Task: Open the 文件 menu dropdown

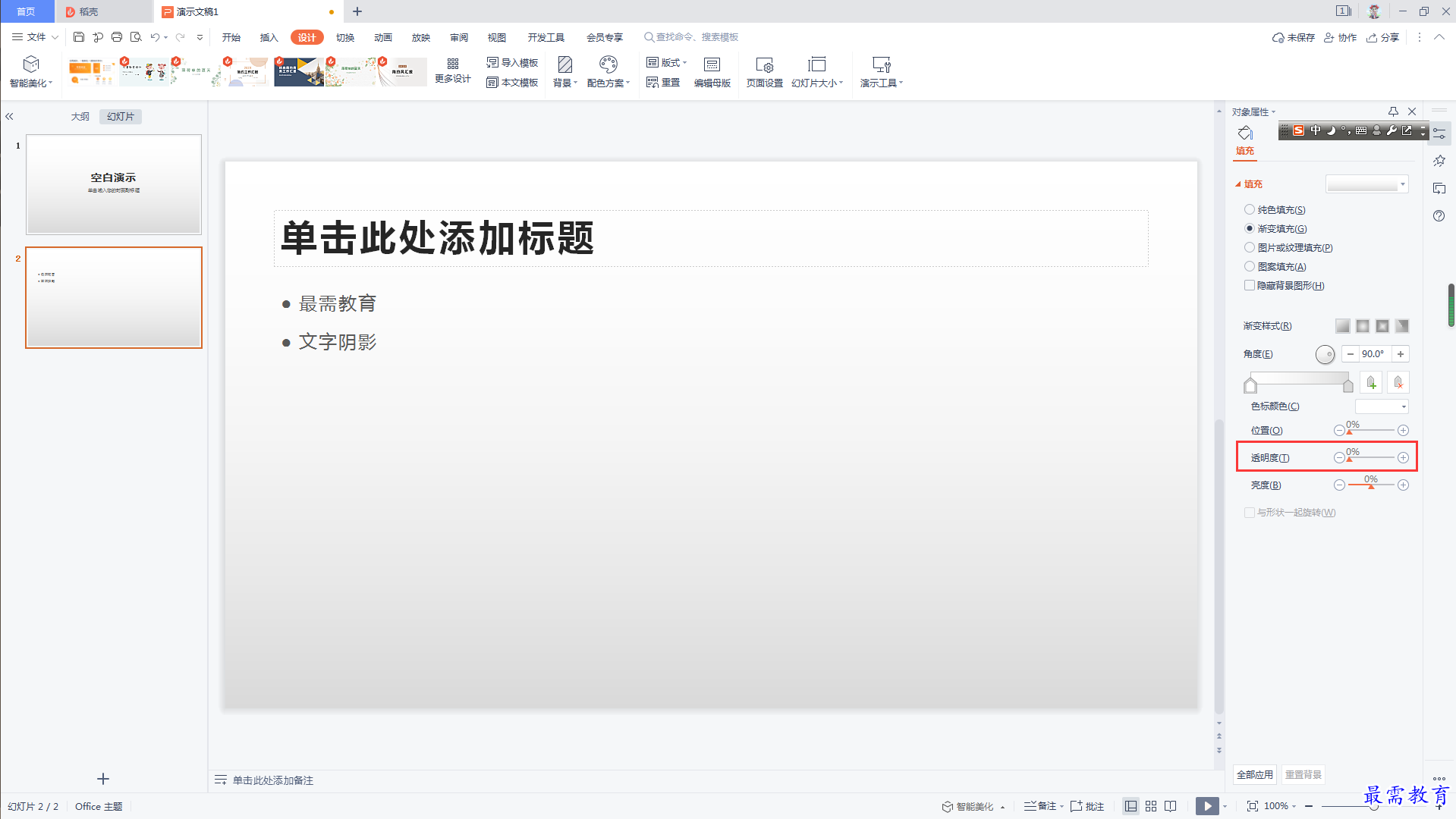Action: [x=35, y=36]
